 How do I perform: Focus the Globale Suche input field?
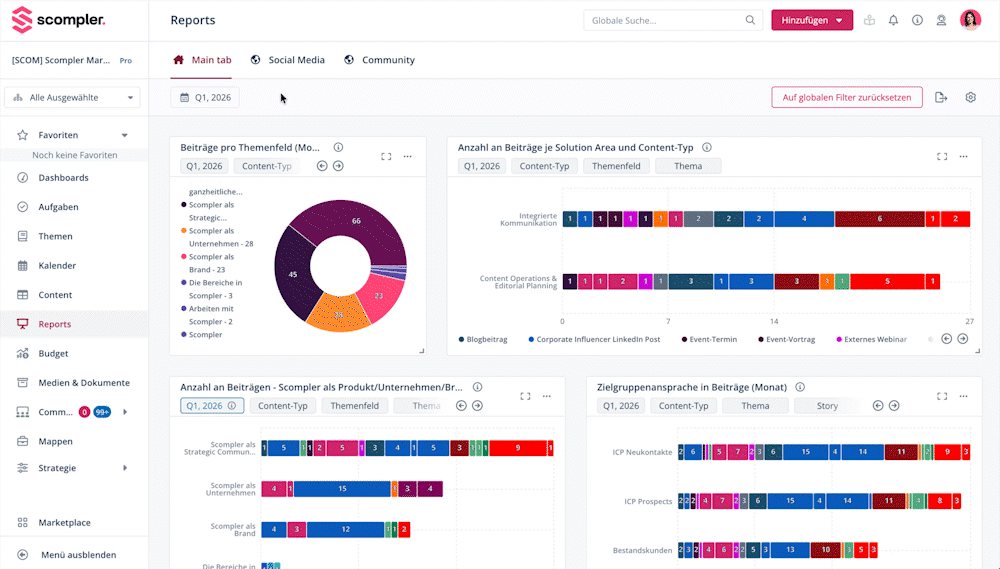tap(665, 20)
